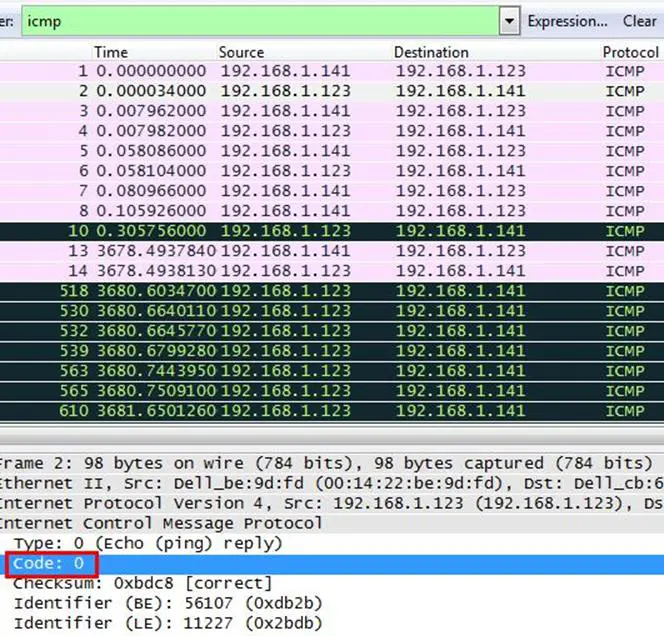Click the Clear filter button
This screenshot has width=664, height=636.
pos(640,21)
